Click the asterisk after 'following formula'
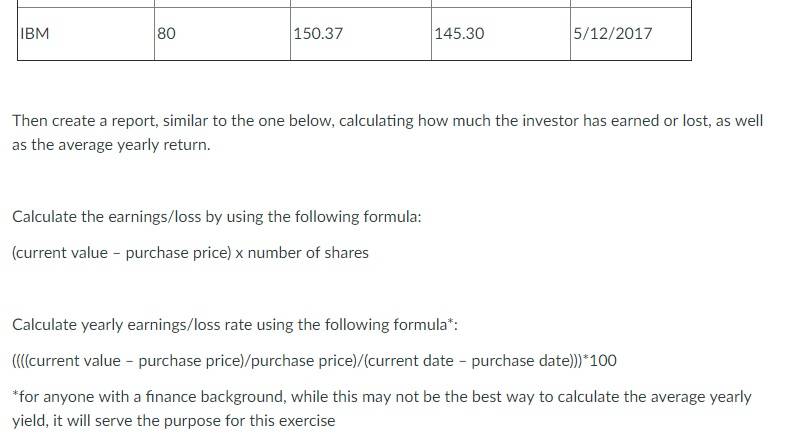This screenshot has width=789, height=447. 450,322
